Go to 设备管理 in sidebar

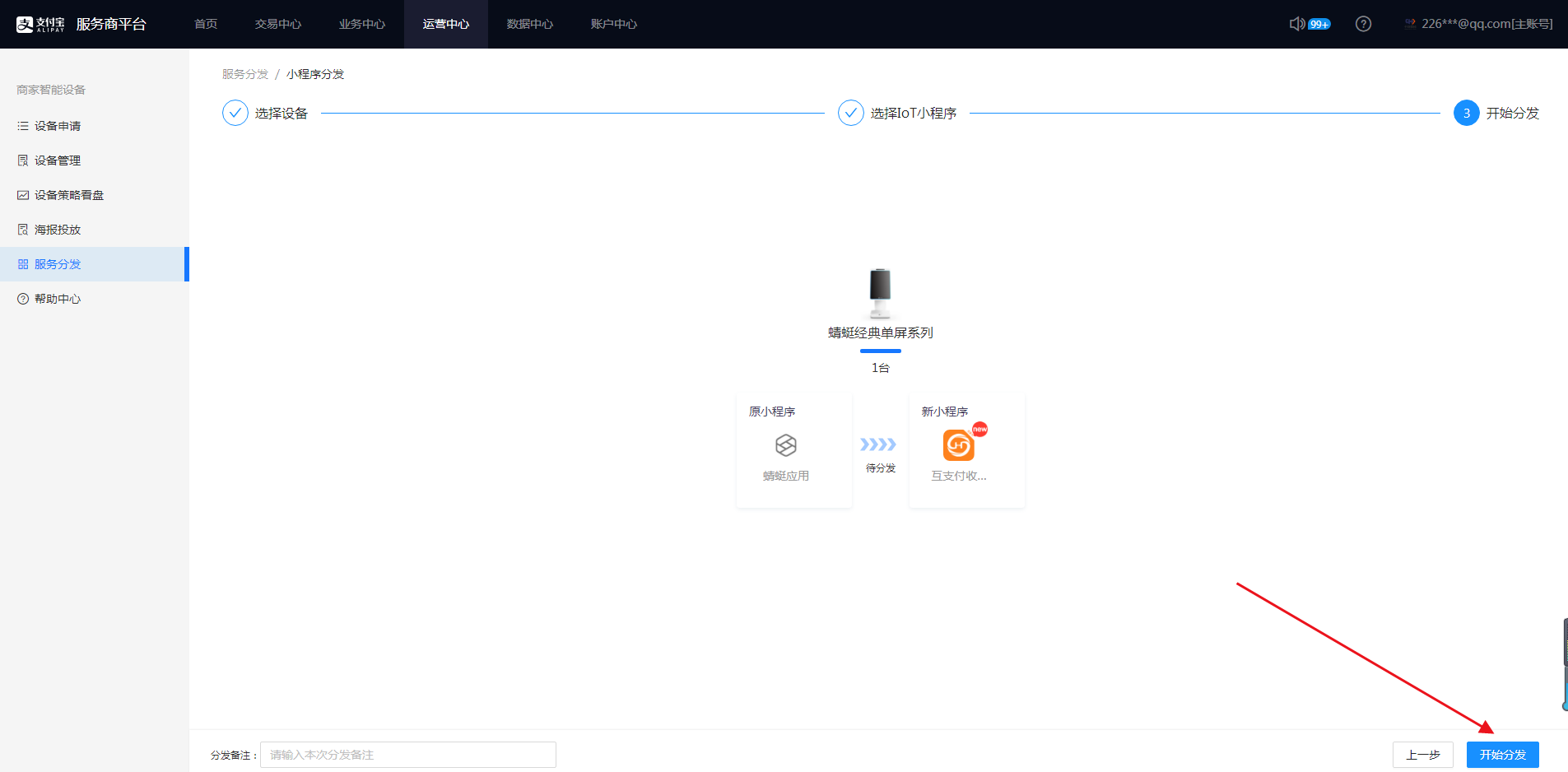point(95,160)
